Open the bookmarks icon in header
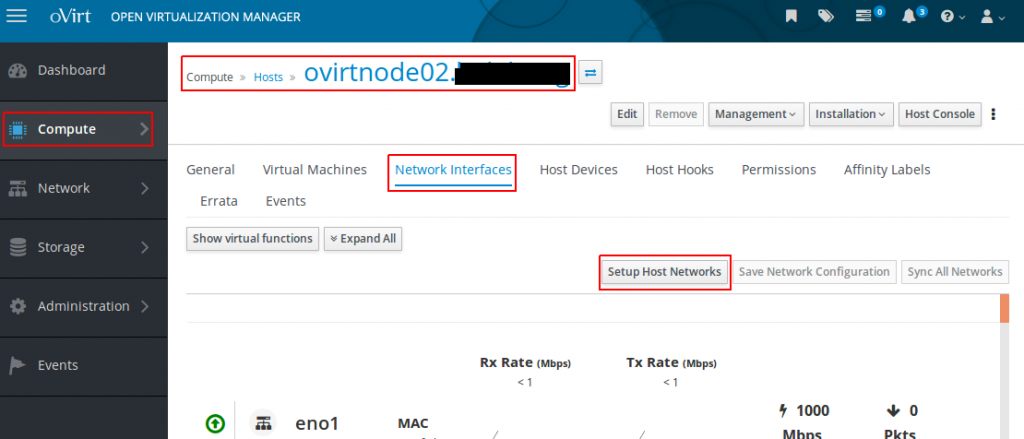1024x439 pixels. [791, 17]
